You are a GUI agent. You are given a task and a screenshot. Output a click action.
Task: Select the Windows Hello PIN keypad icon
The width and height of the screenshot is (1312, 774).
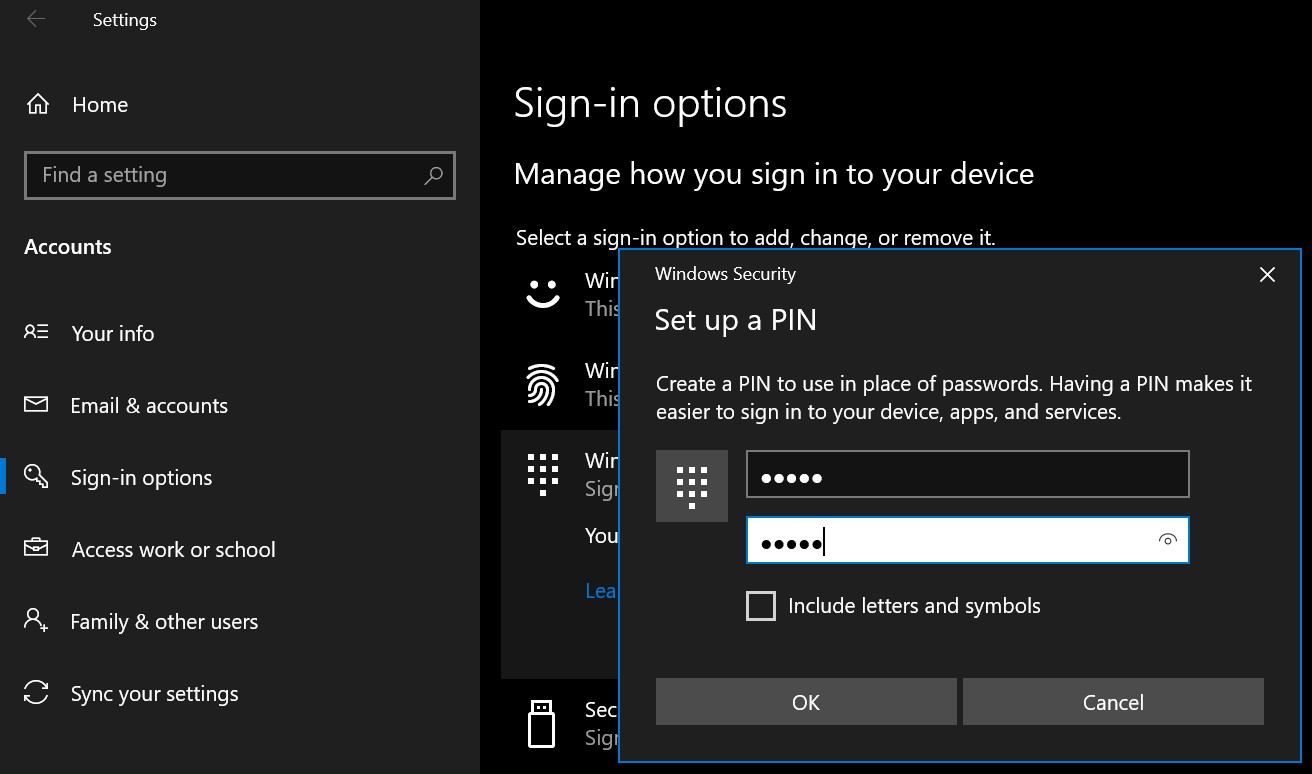(x=543, y=472)
